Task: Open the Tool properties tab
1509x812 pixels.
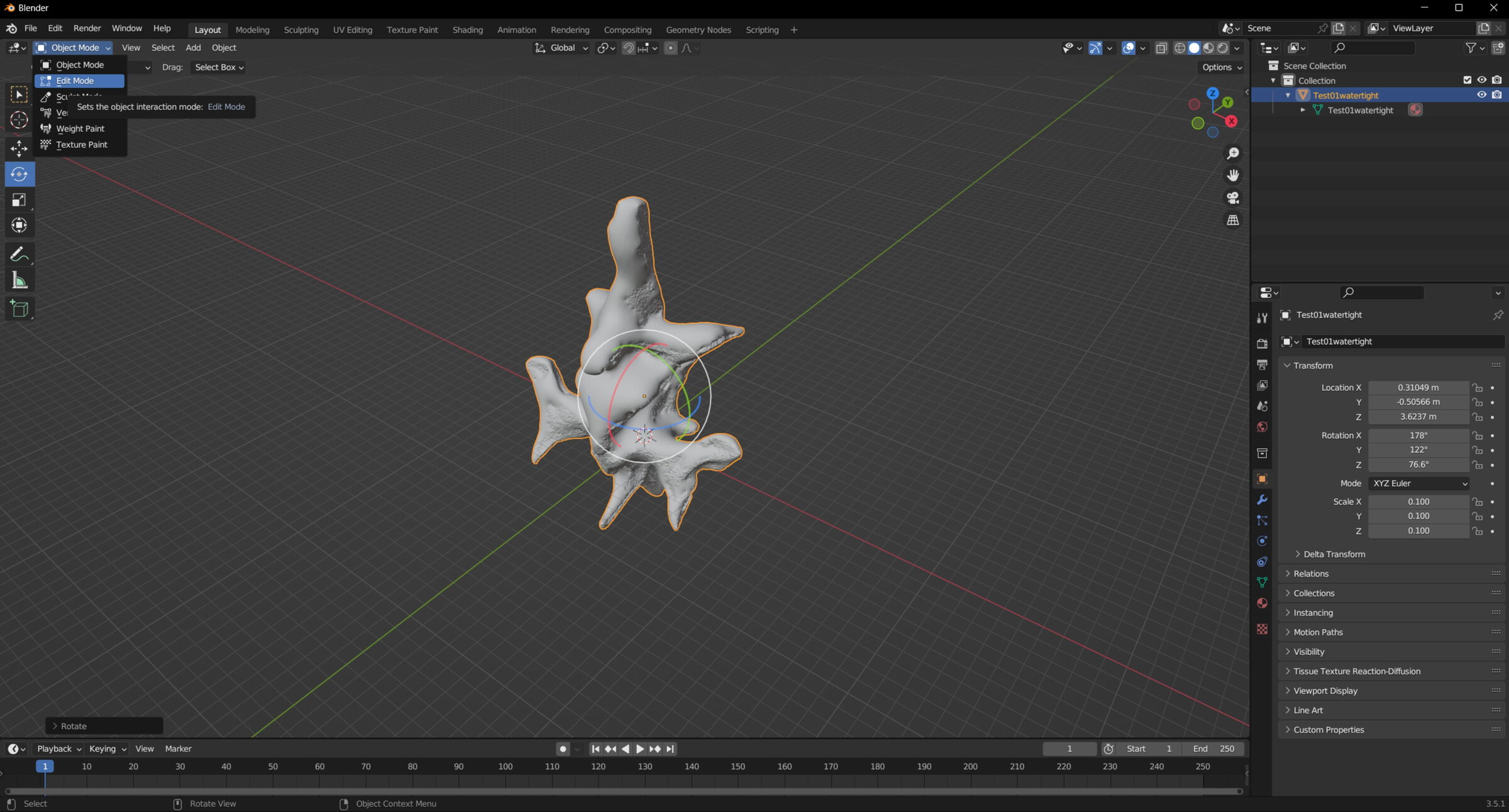Action: tap(1262, 318)
